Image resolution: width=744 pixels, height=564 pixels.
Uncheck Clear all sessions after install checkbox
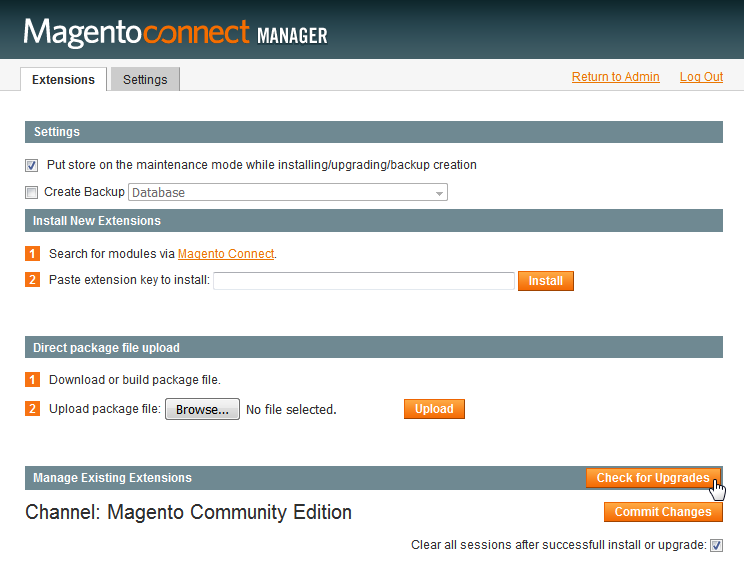tap(716, 546)
